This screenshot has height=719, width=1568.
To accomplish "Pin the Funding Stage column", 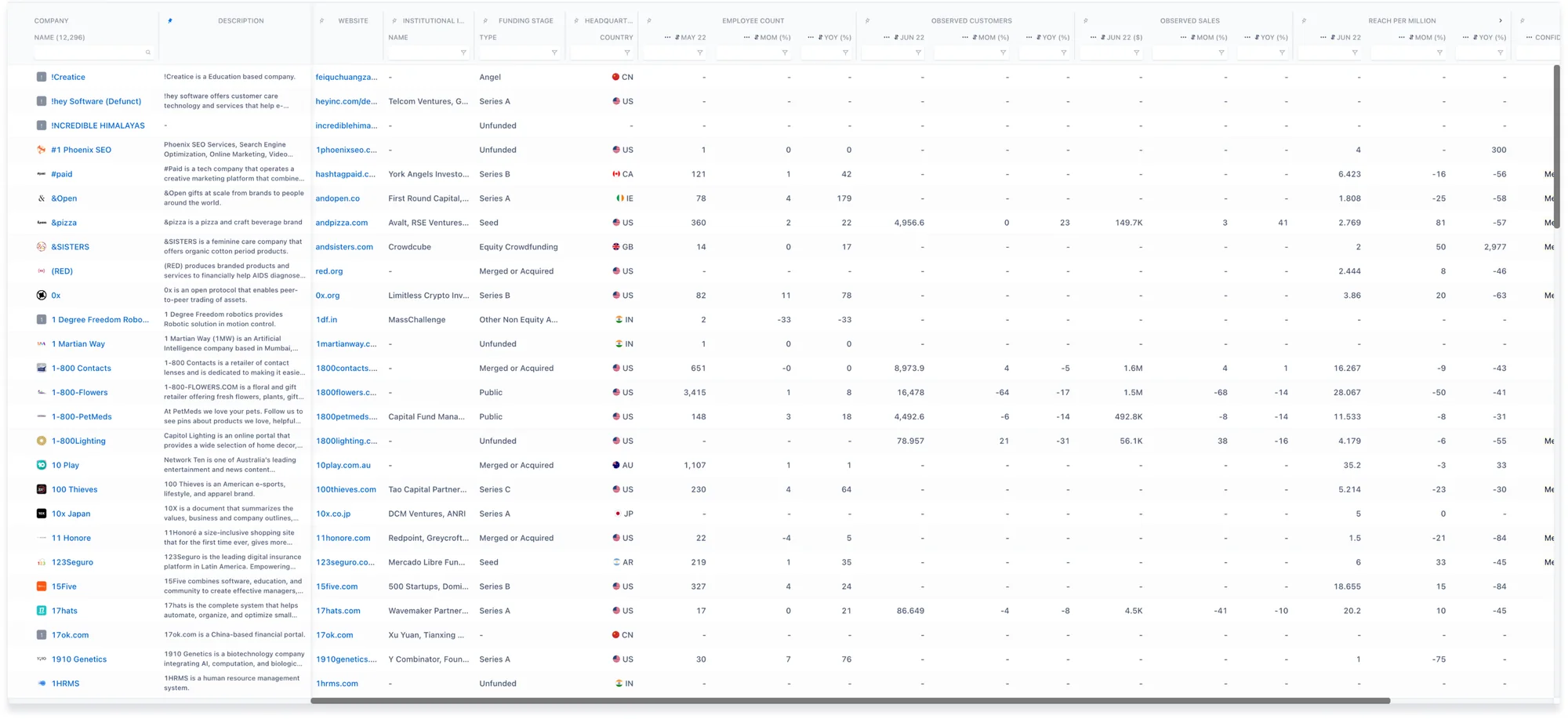I will [x=485, y=21].
